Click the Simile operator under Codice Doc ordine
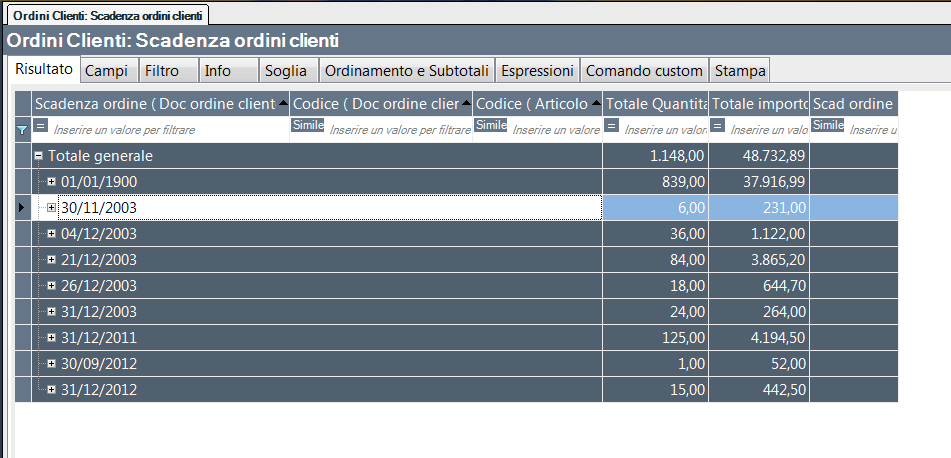 click(x=307, y=125)
